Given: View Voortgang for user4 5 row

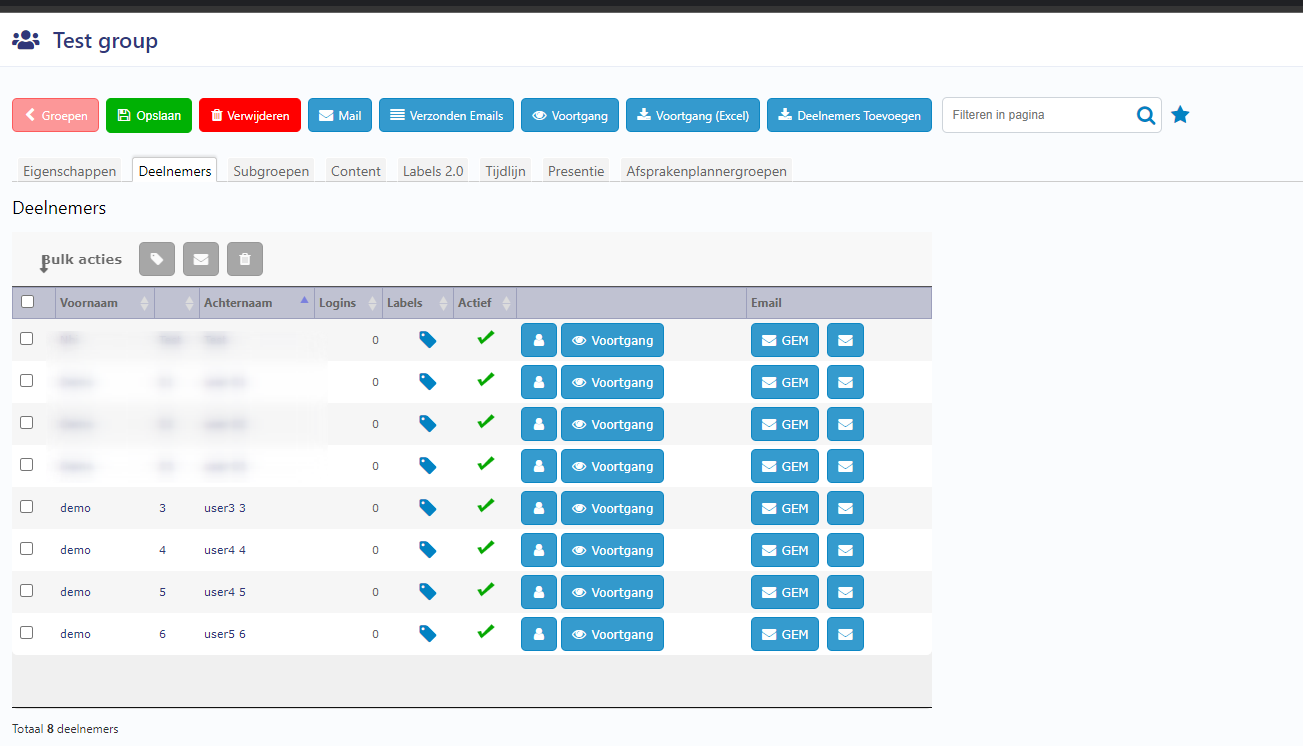Looking at the screenshot, I should pos(612,592).
